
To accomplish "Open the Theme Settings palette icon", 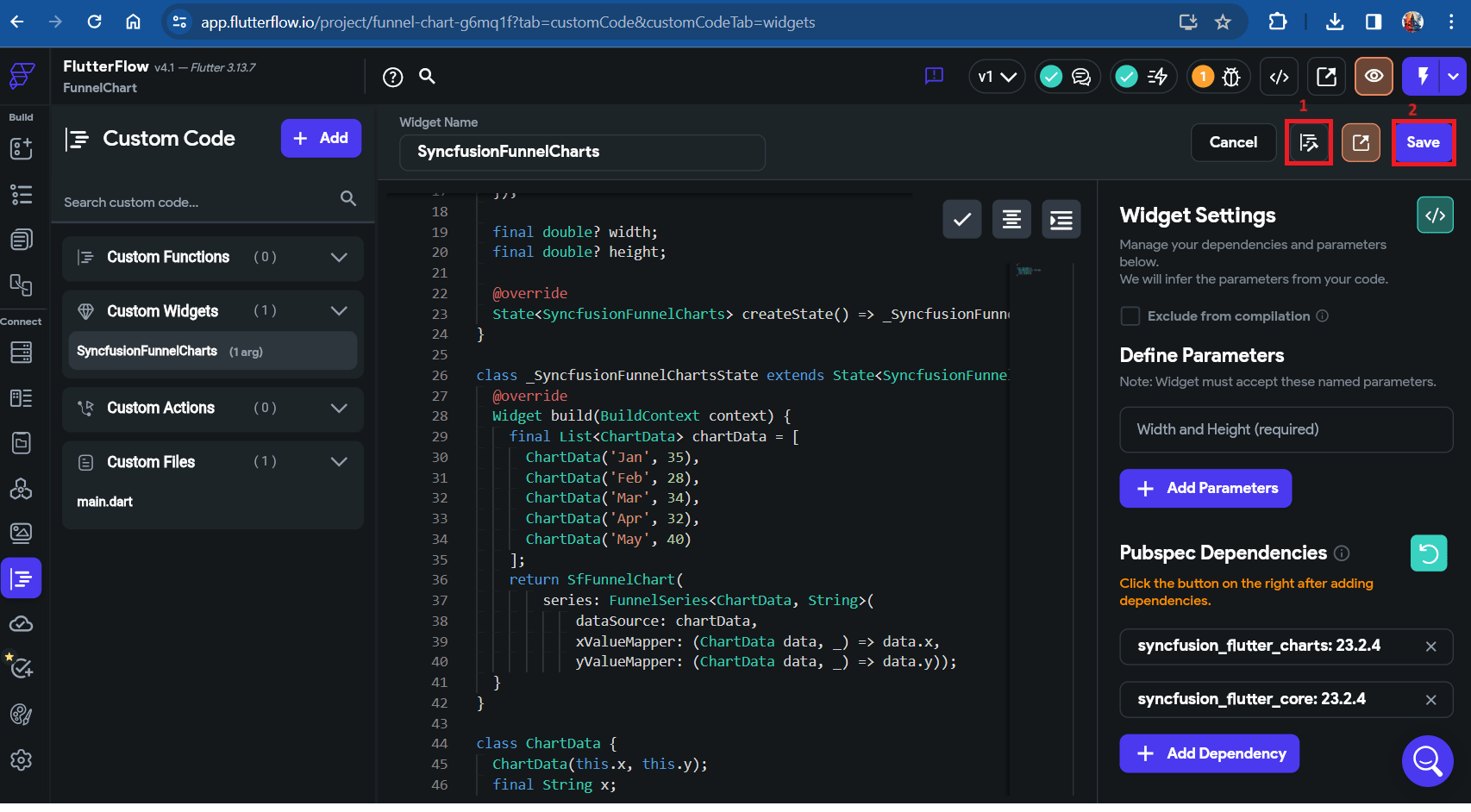I will coord(21,715).
